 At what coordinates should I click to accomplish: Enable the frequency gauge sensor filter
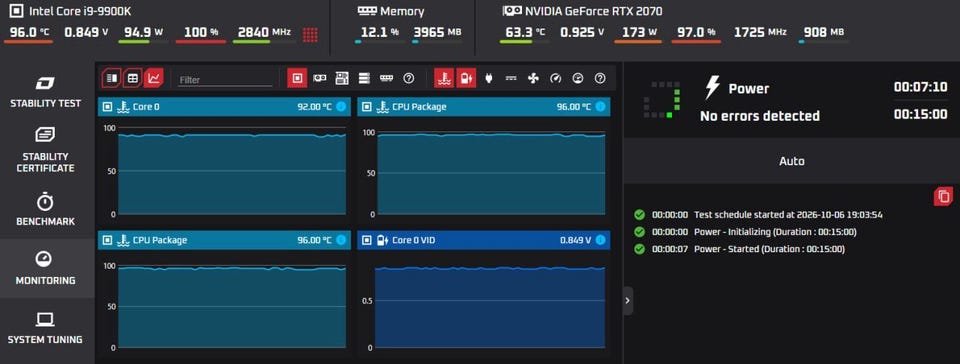(x=555, y=78)
